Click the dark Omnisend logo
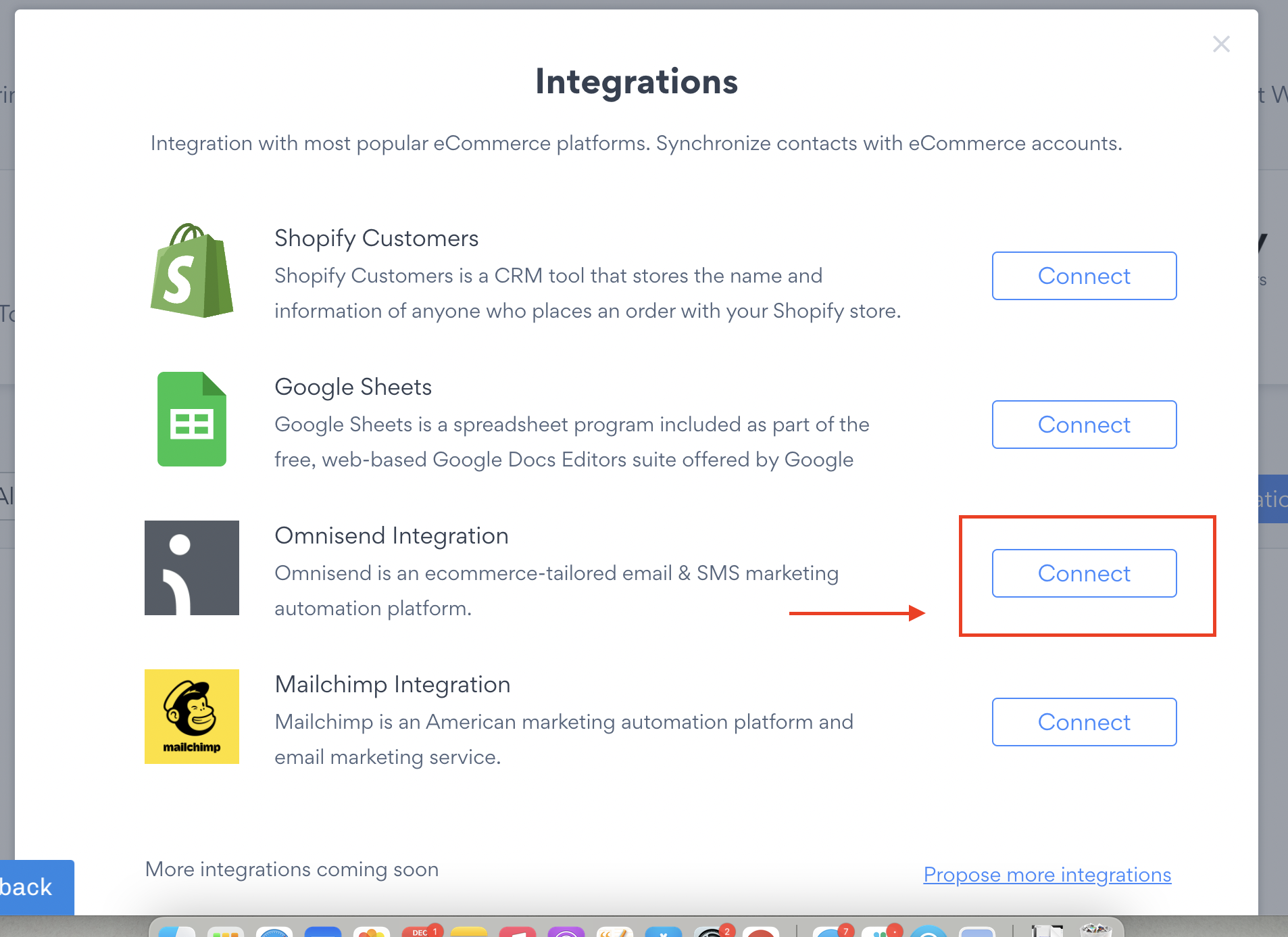1288x937 pixels. [192, 568]
